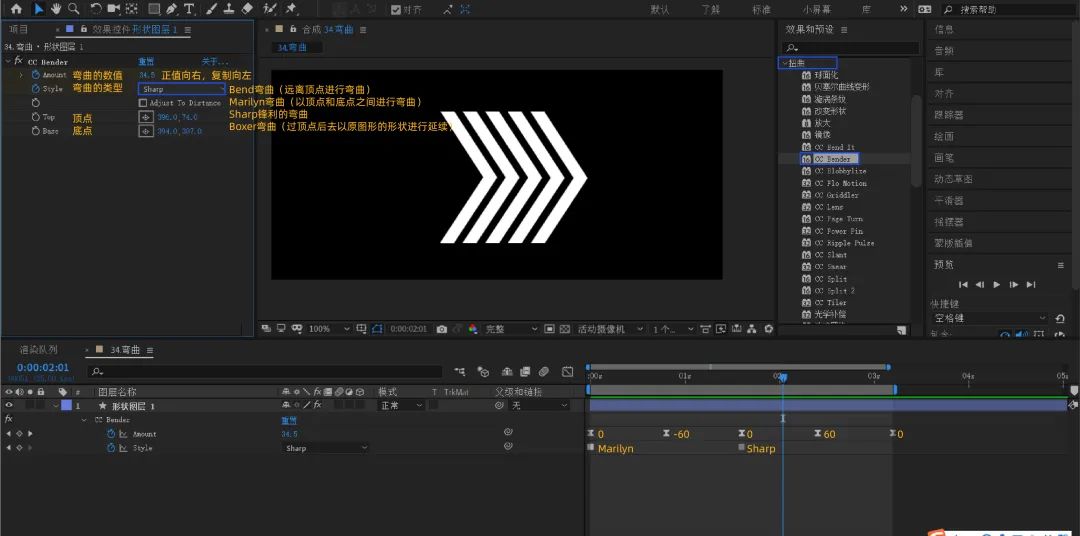Toggle the Base property stopwatch
This screenshot has width=1080, height=536.
coord(36,131)
